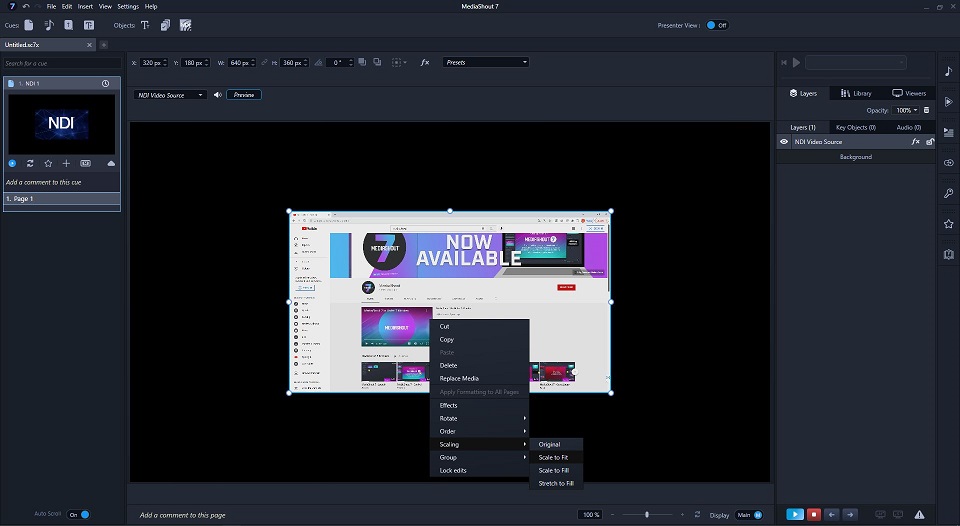
Task: Mute the NDI Video Source speaker icon
Action: pos(217,95)
